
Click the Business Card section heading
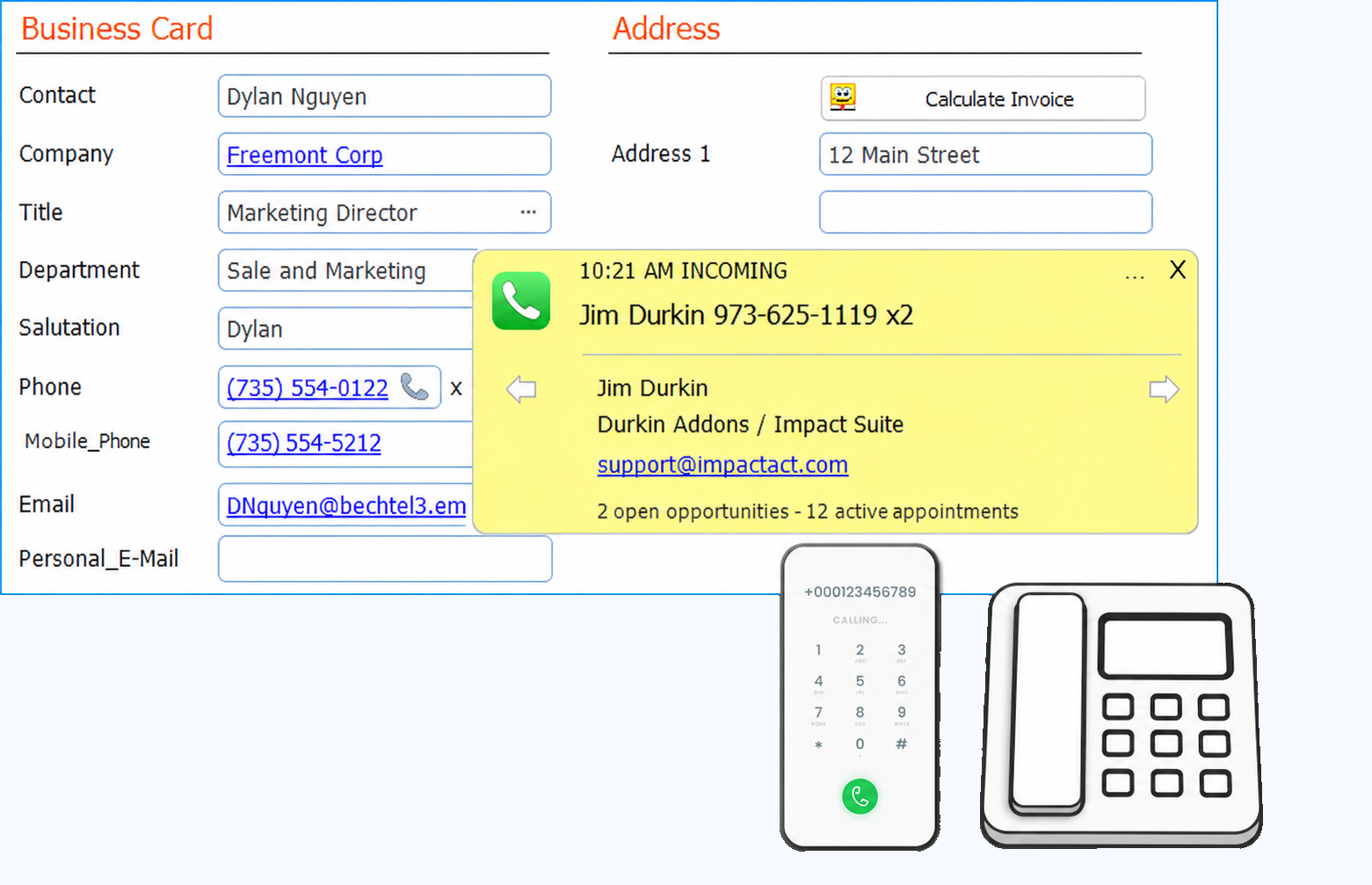pyautogui.click(x=117, y=29)
